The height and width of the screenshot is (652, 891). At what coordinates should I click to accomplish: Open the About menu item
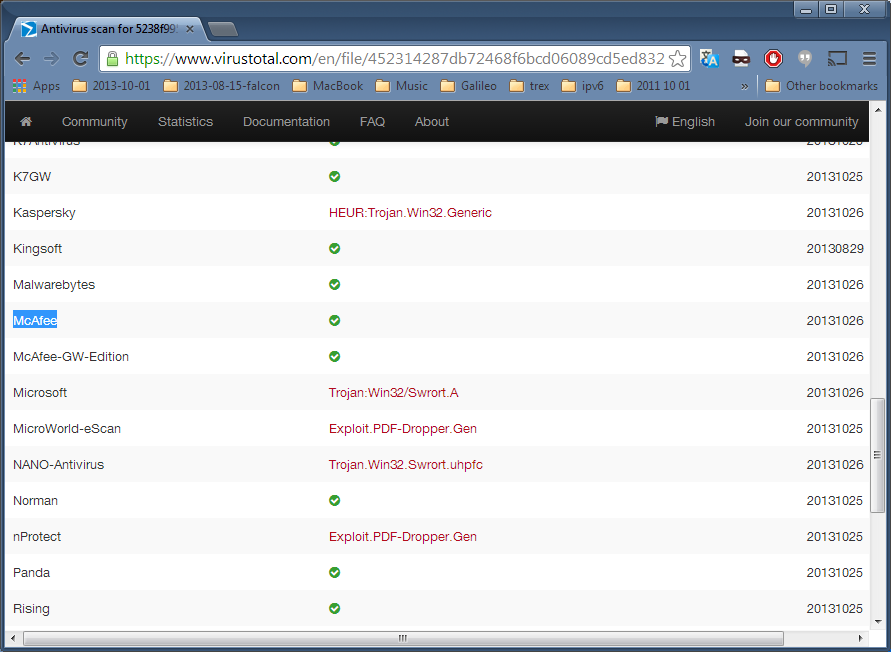pyautogui.click(x=432, y=122)
